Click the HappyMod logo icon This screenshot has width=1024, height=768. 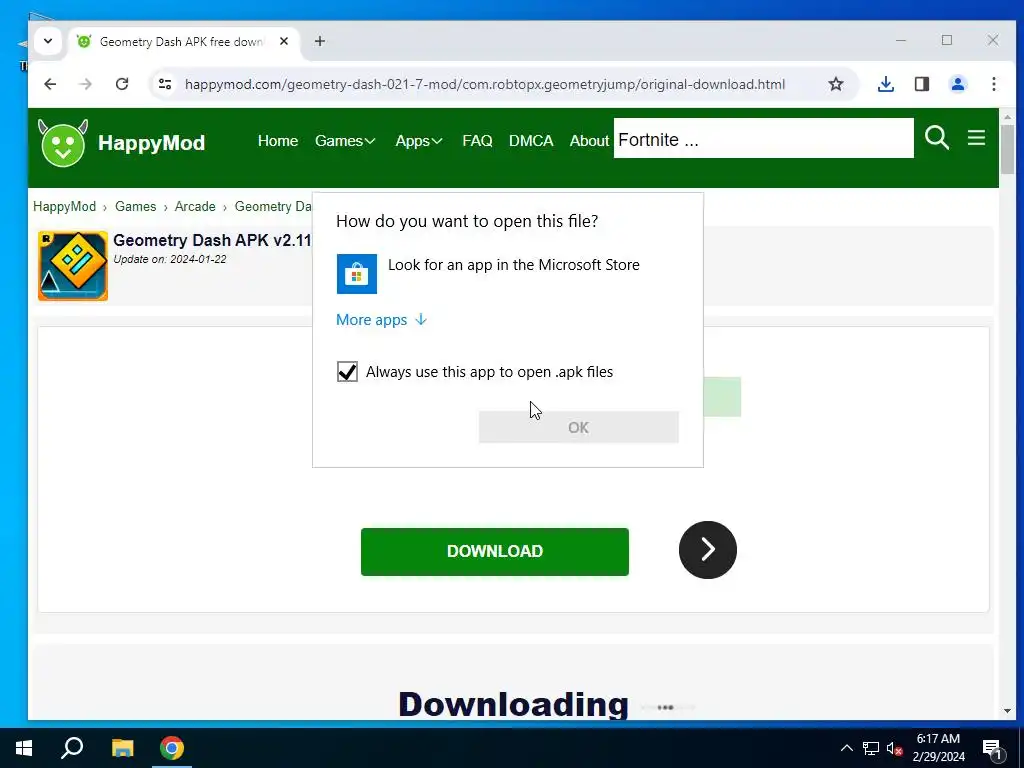coord(63,143)
